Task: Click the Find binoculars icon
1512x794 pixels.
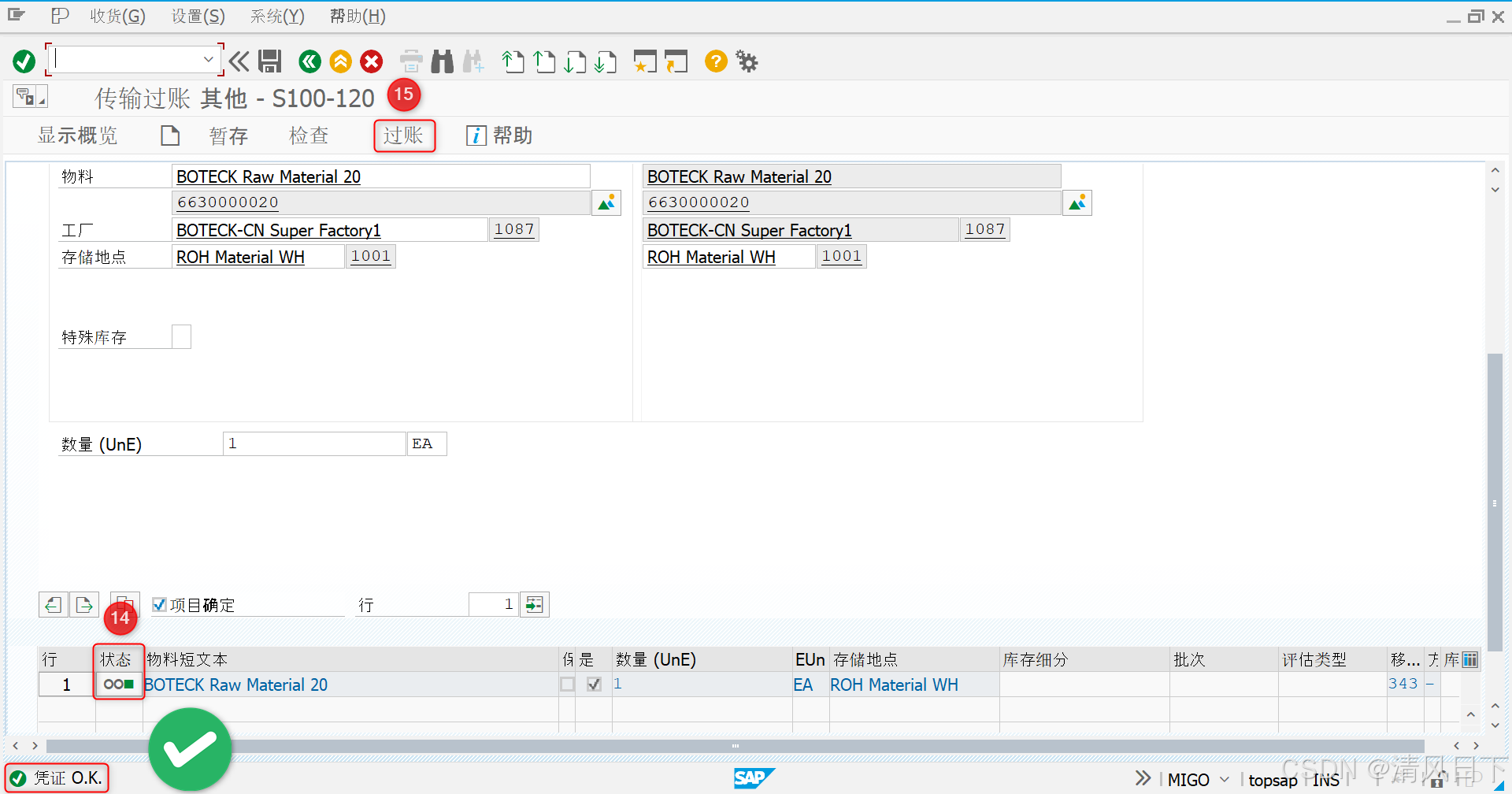Action: 443,61
